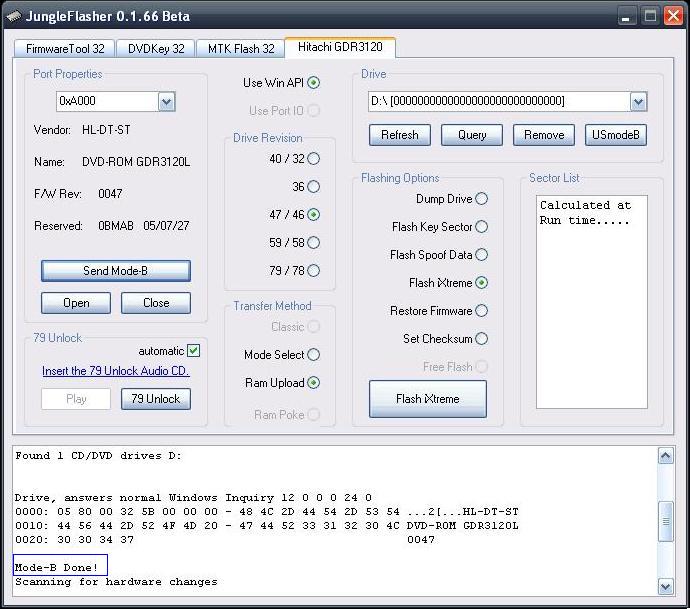Click the Open port button
This screenshot has height=609, width=690.
tap(76, 303)
